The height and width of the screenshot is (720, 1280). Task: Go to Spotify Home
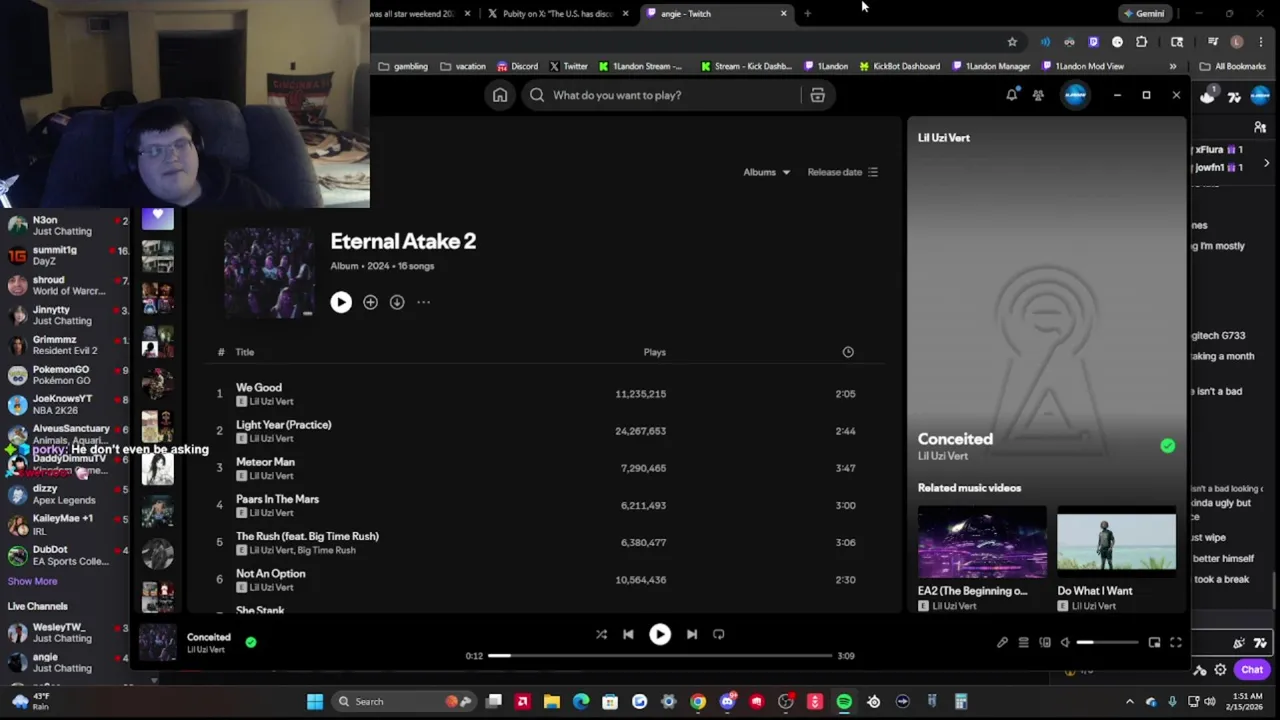pyautogui.click(x=500, y=95)
